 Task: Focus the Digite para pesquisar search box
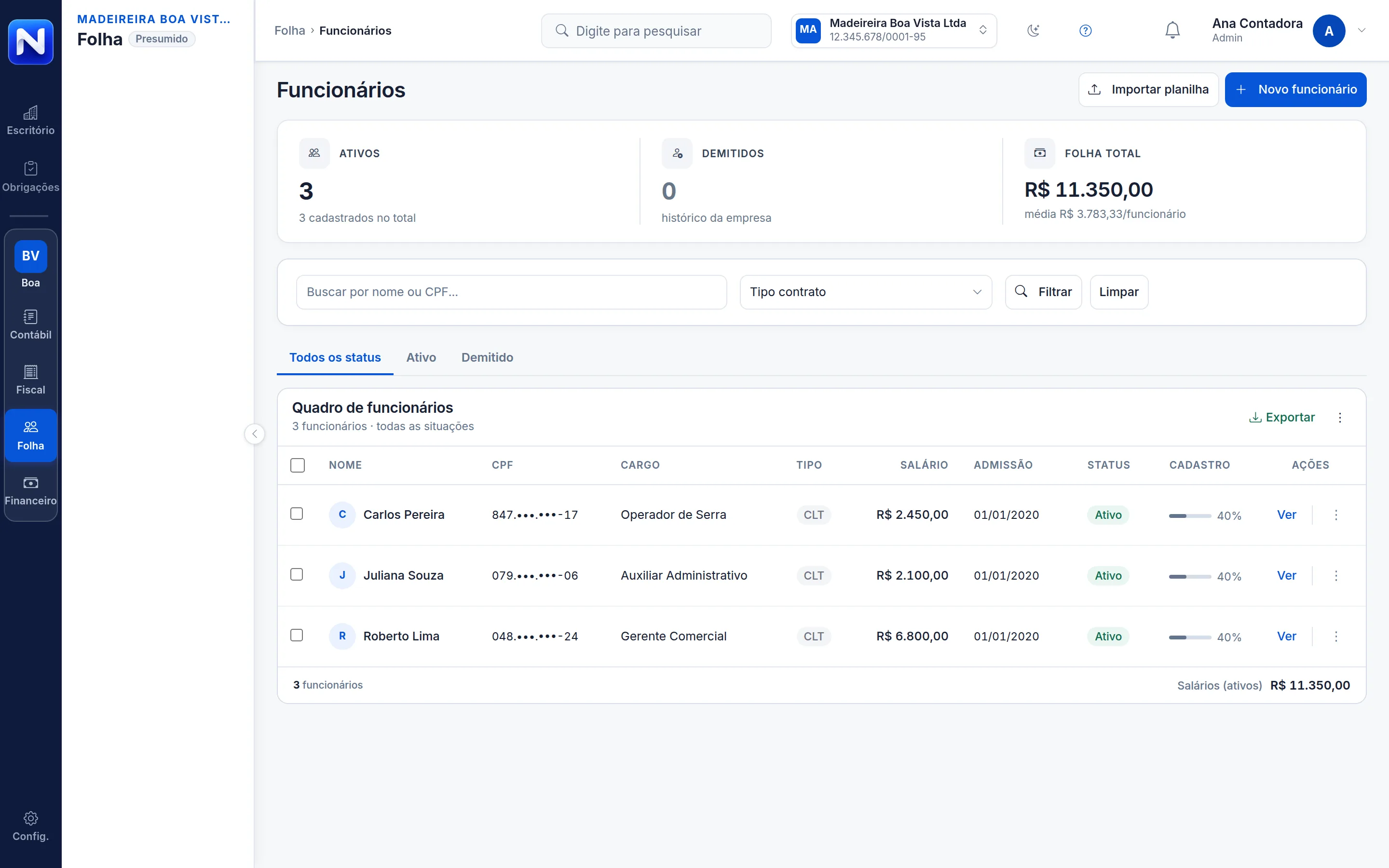click(x=656, y=31)
